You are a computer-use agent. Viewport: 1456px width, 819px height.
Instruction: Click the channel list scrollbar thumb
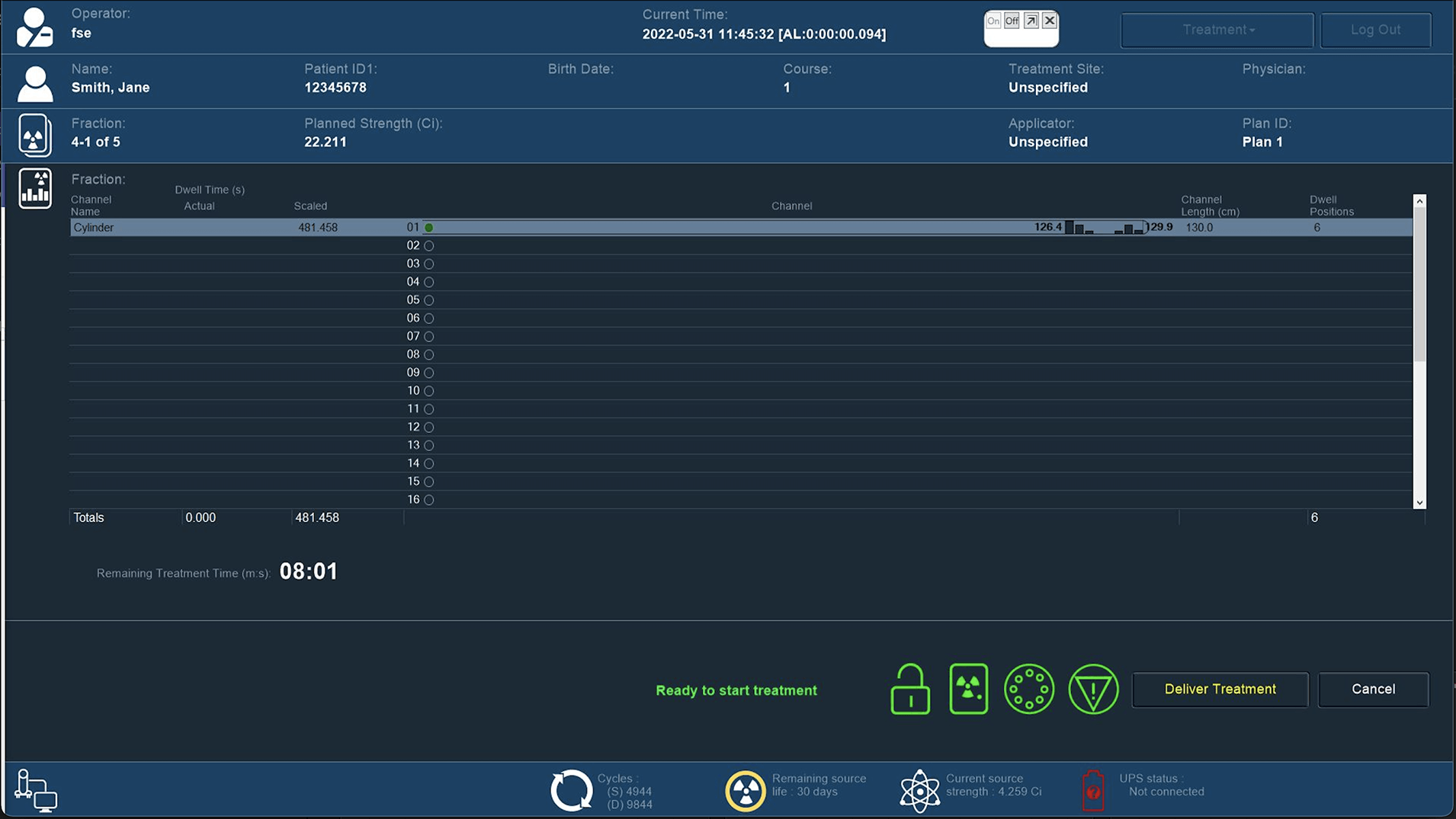[x=1419, y=284]
